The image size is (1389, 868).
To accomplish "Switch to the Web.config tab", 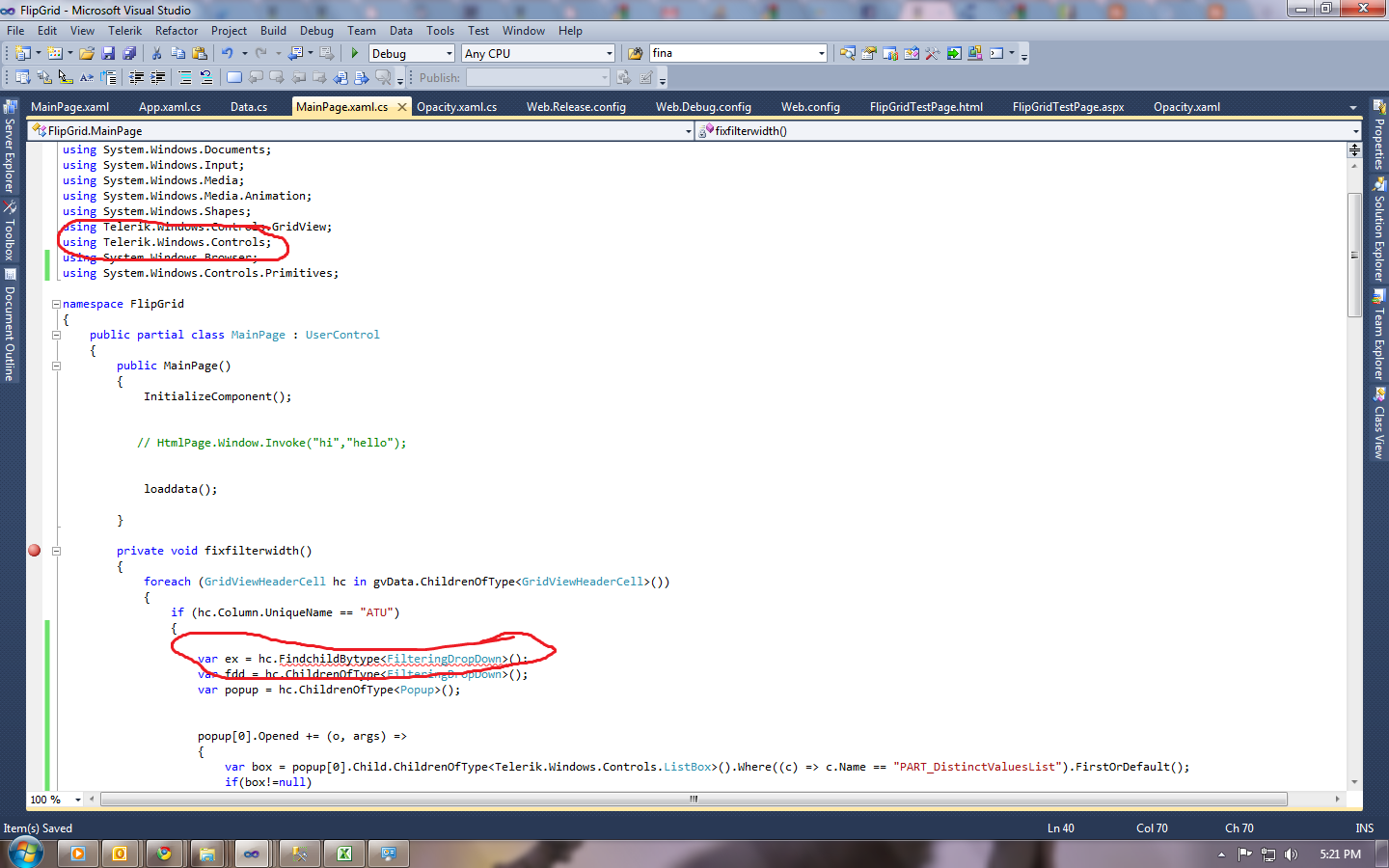I will click(810, 107).
